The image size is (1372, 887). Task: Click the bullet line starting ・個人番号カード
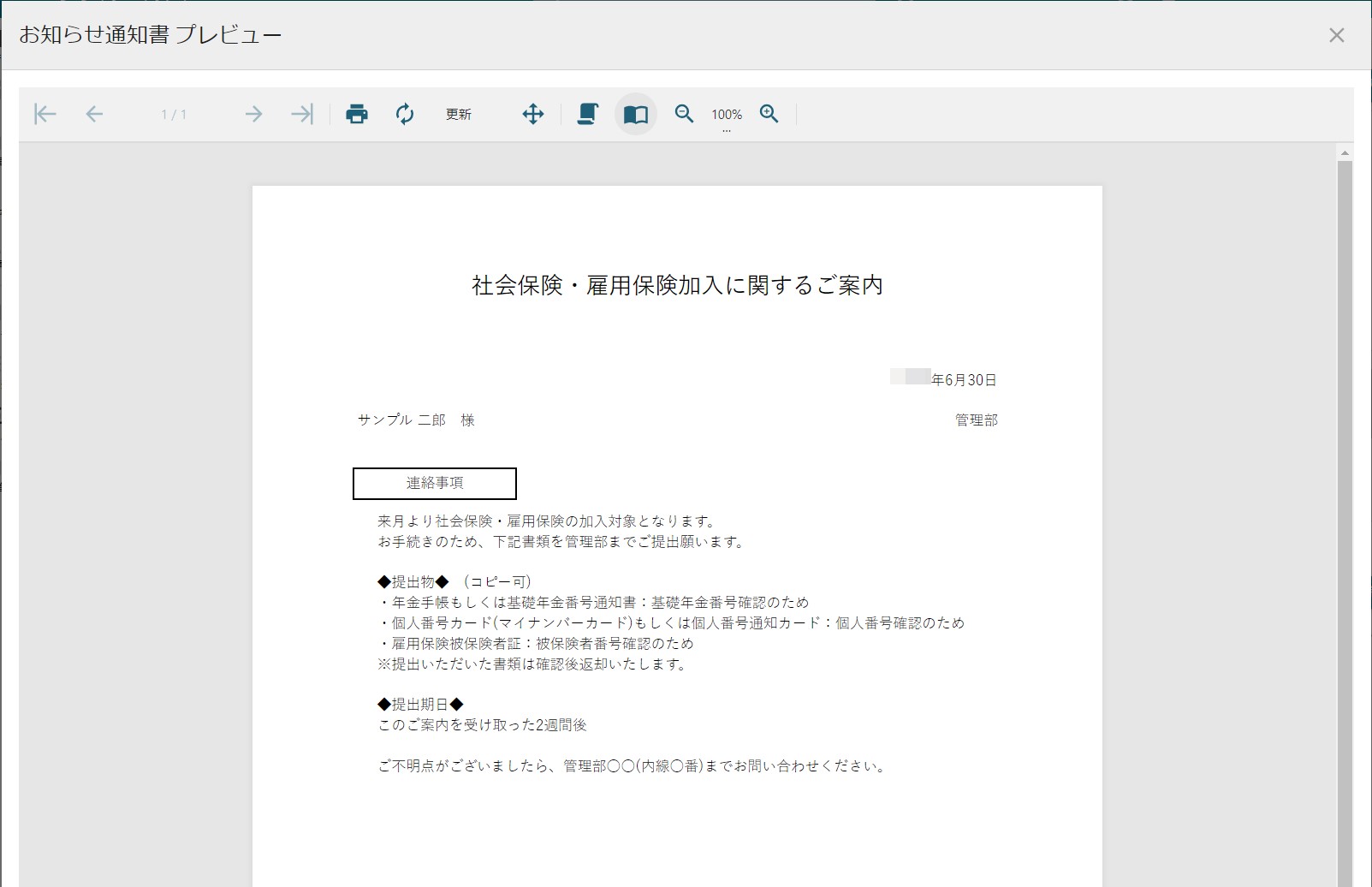[x=671, y=622]
